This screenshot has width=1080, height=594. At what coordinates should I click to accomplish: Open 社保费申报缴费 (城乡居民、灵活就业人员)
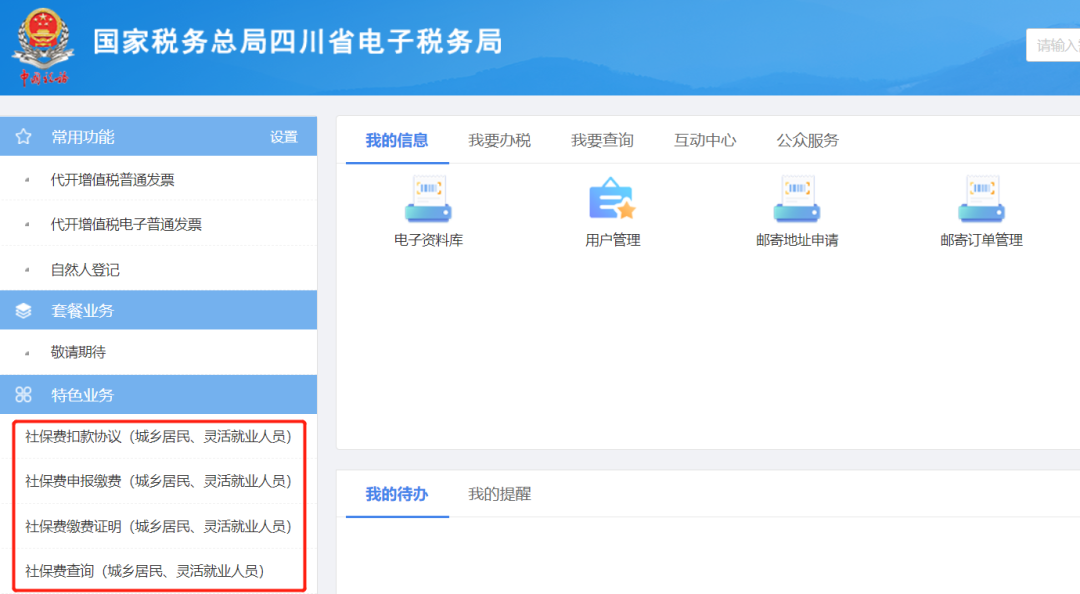[x=158, y=481]
